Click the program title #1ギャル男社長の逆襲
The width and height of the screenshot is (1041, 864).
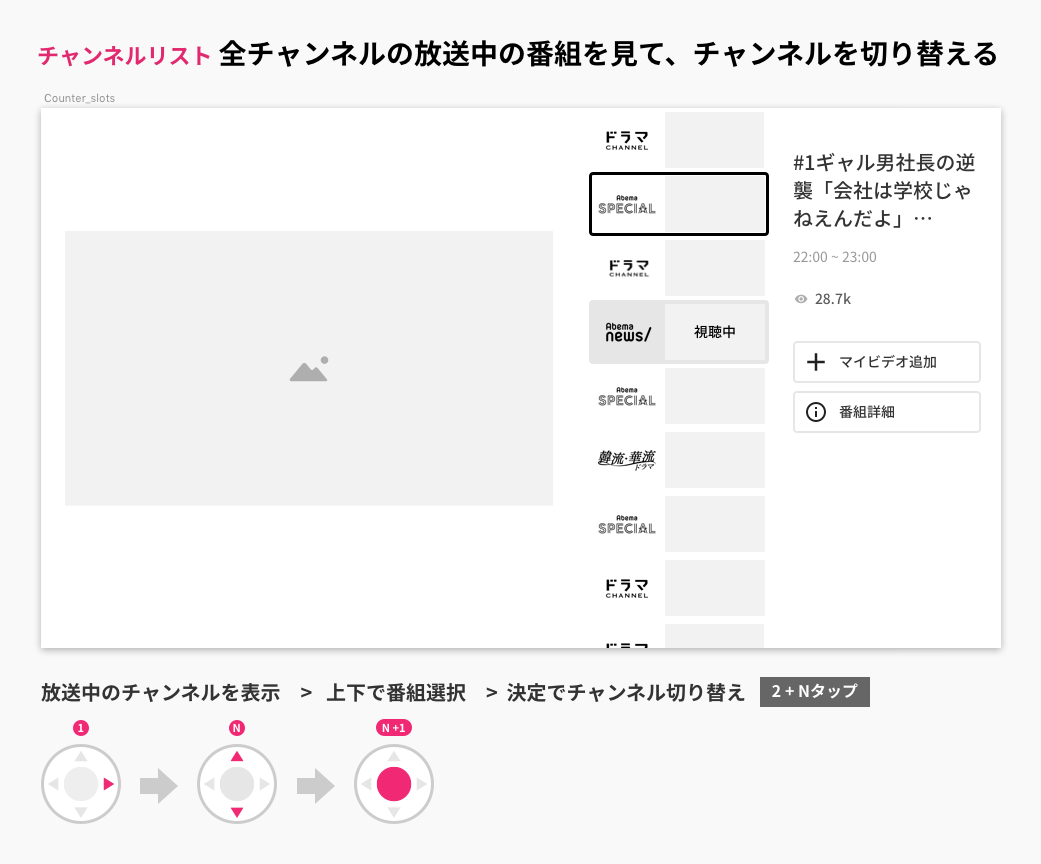(884, 191)
